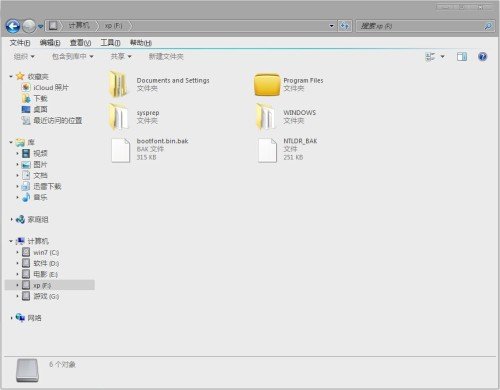Viewport: 500px width, 390px height.
Task: Select the 图片 library
Action: pos(40,164)
